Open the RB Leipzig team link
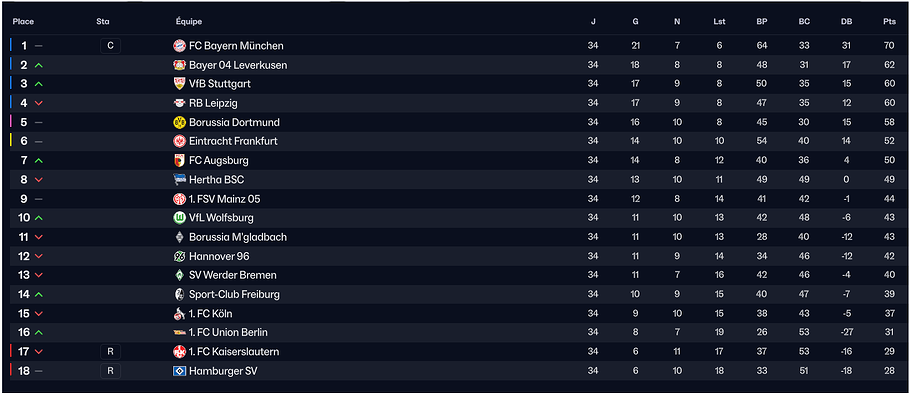The height and width of the screenshot is (393, 910). click(x=213, y=103)
